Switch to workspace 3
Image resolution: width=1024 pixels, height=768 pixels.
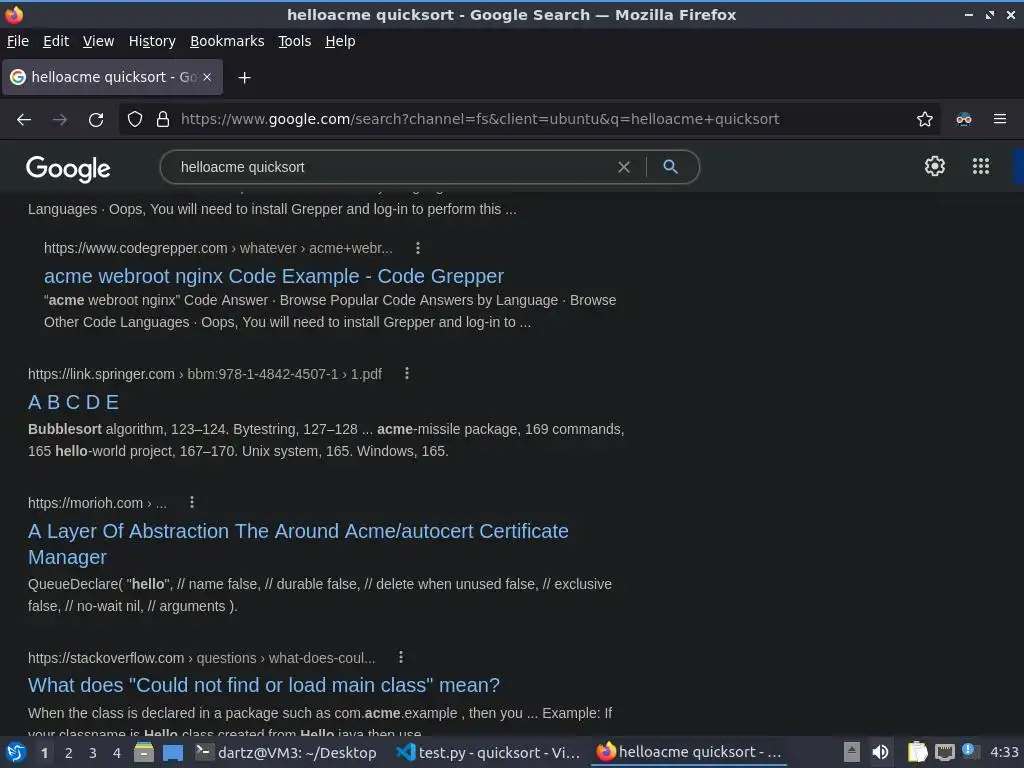coord(93,753)
